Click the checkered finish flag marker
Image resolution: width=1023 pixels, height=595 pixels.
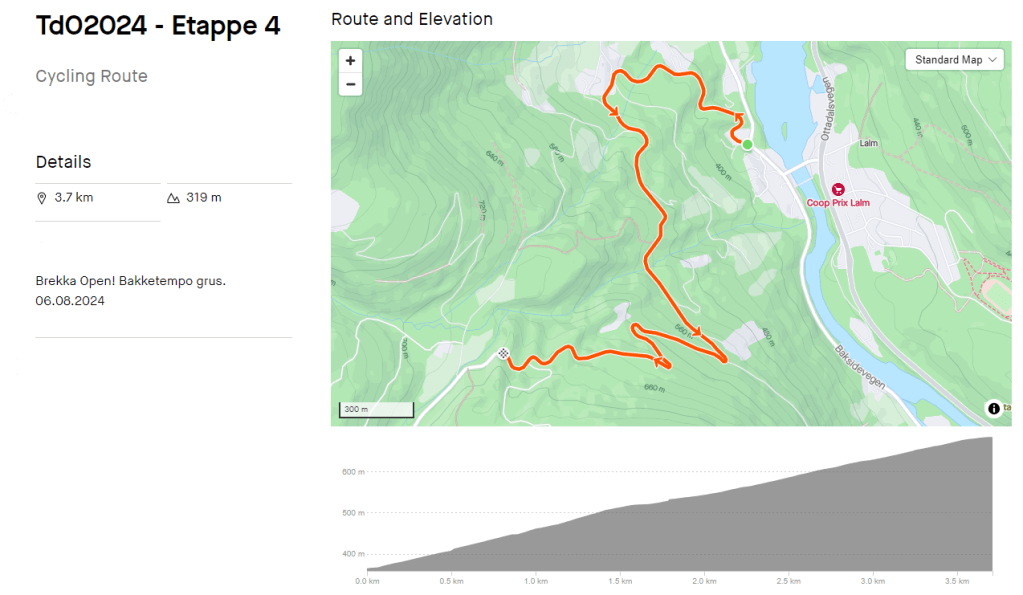point(503,354)
